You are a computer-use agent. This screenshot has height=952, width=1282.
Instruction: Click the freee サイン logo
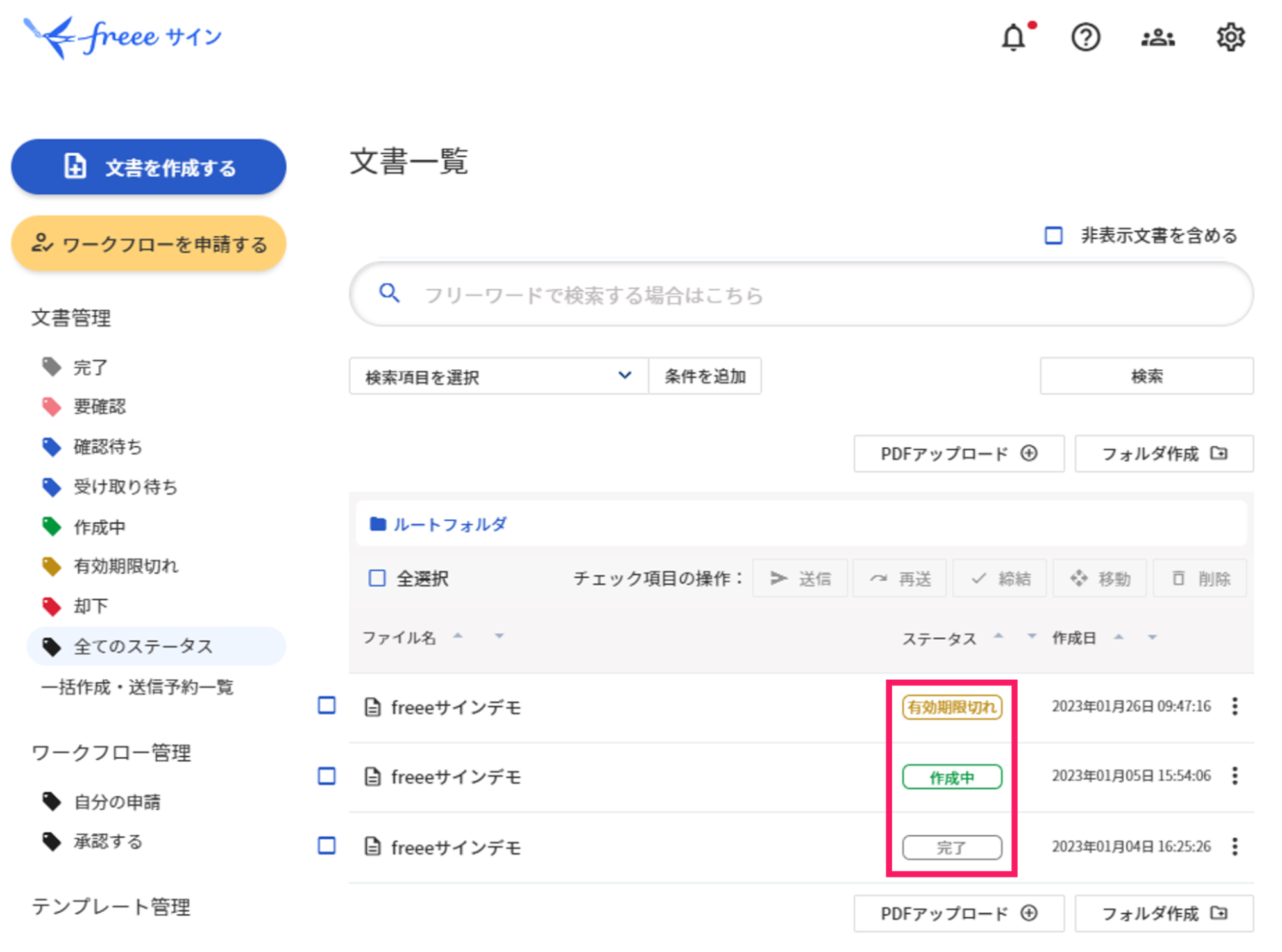pyautogui.click(x=122, y=37)
